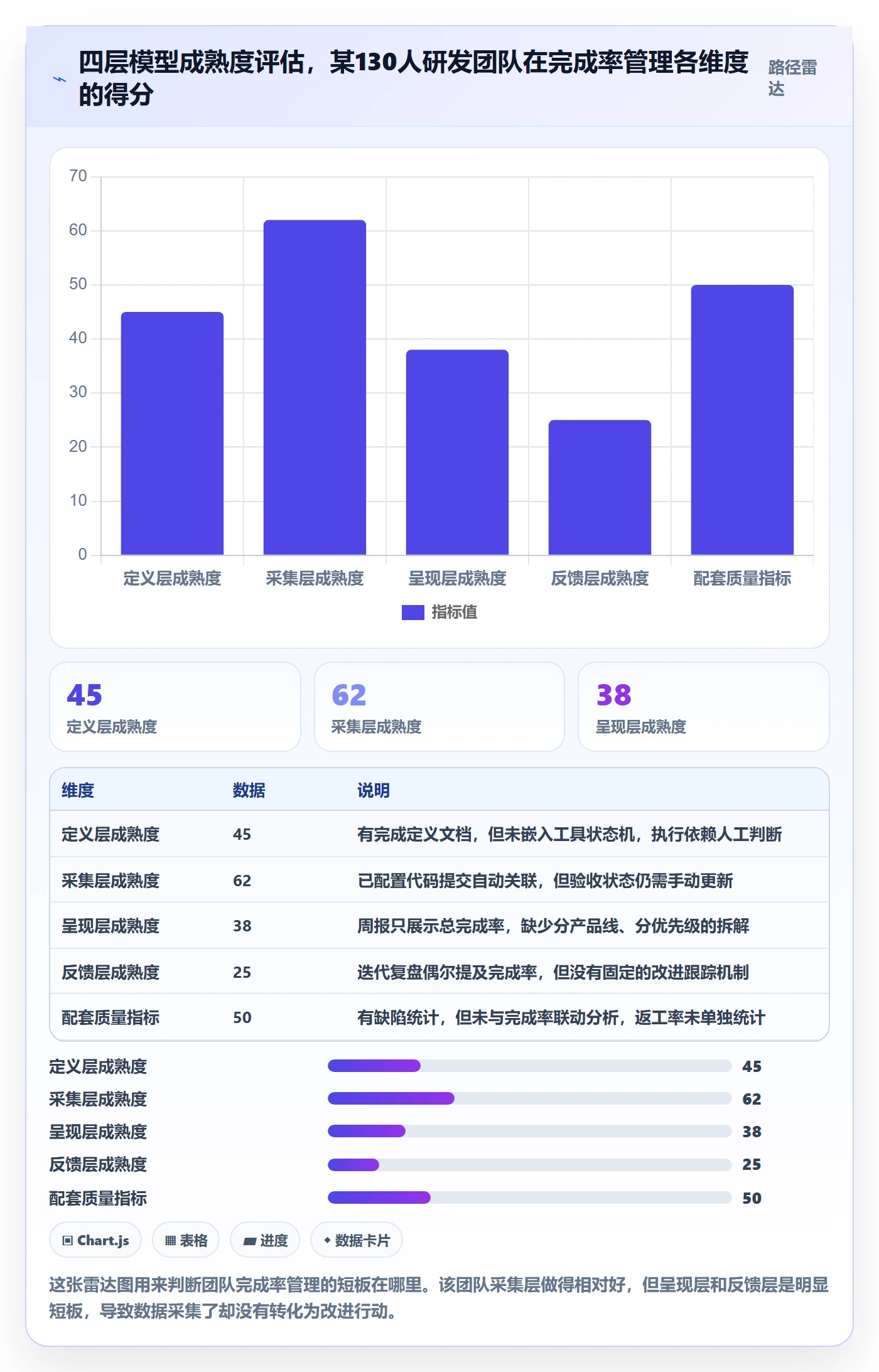Click the lightning icon beside the title

tap(60, 79)
